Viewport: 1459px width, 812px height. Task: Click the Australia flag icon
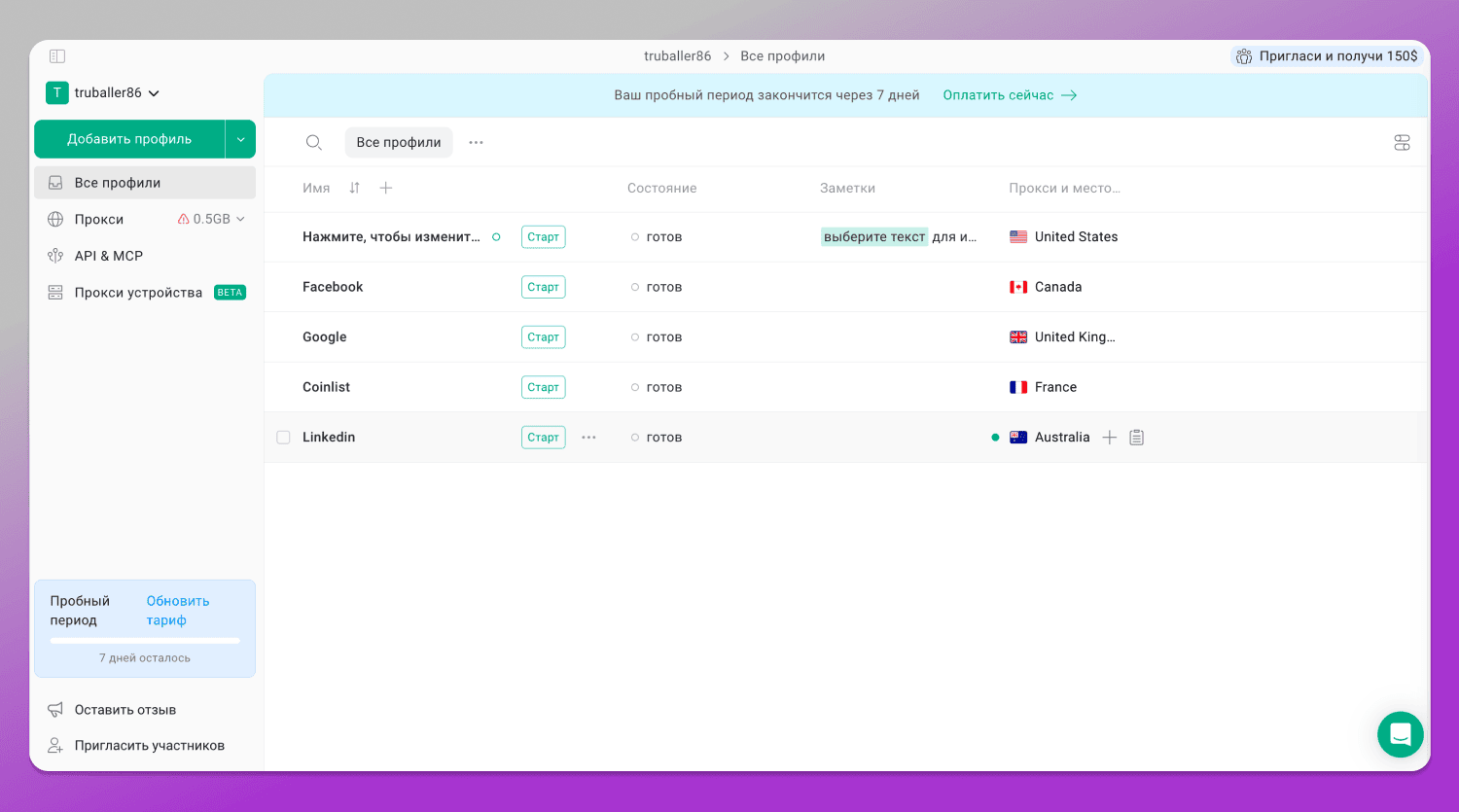click(x=1018, y=438)
